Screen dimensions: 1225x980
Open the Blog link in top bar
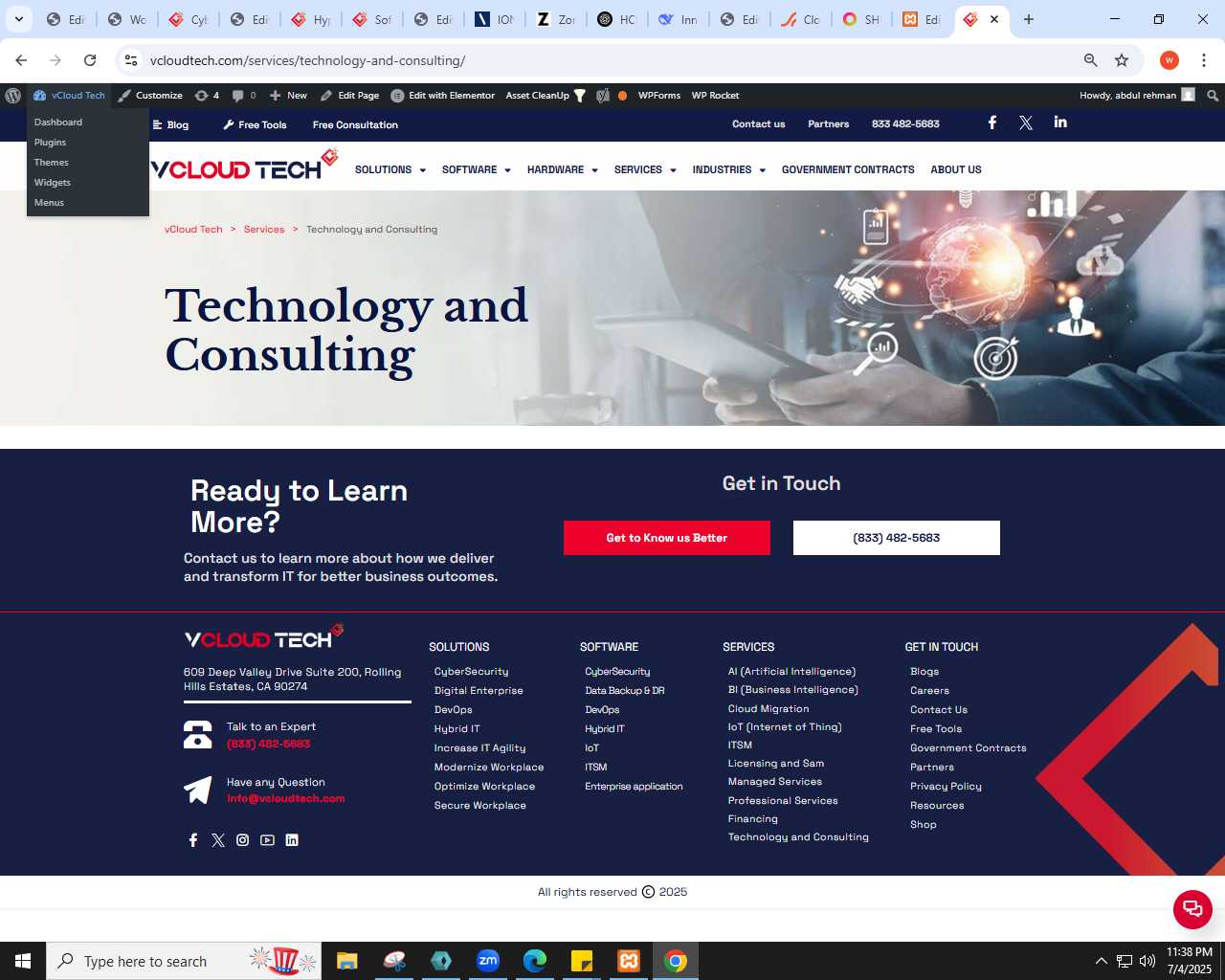(x=171, y=125)
